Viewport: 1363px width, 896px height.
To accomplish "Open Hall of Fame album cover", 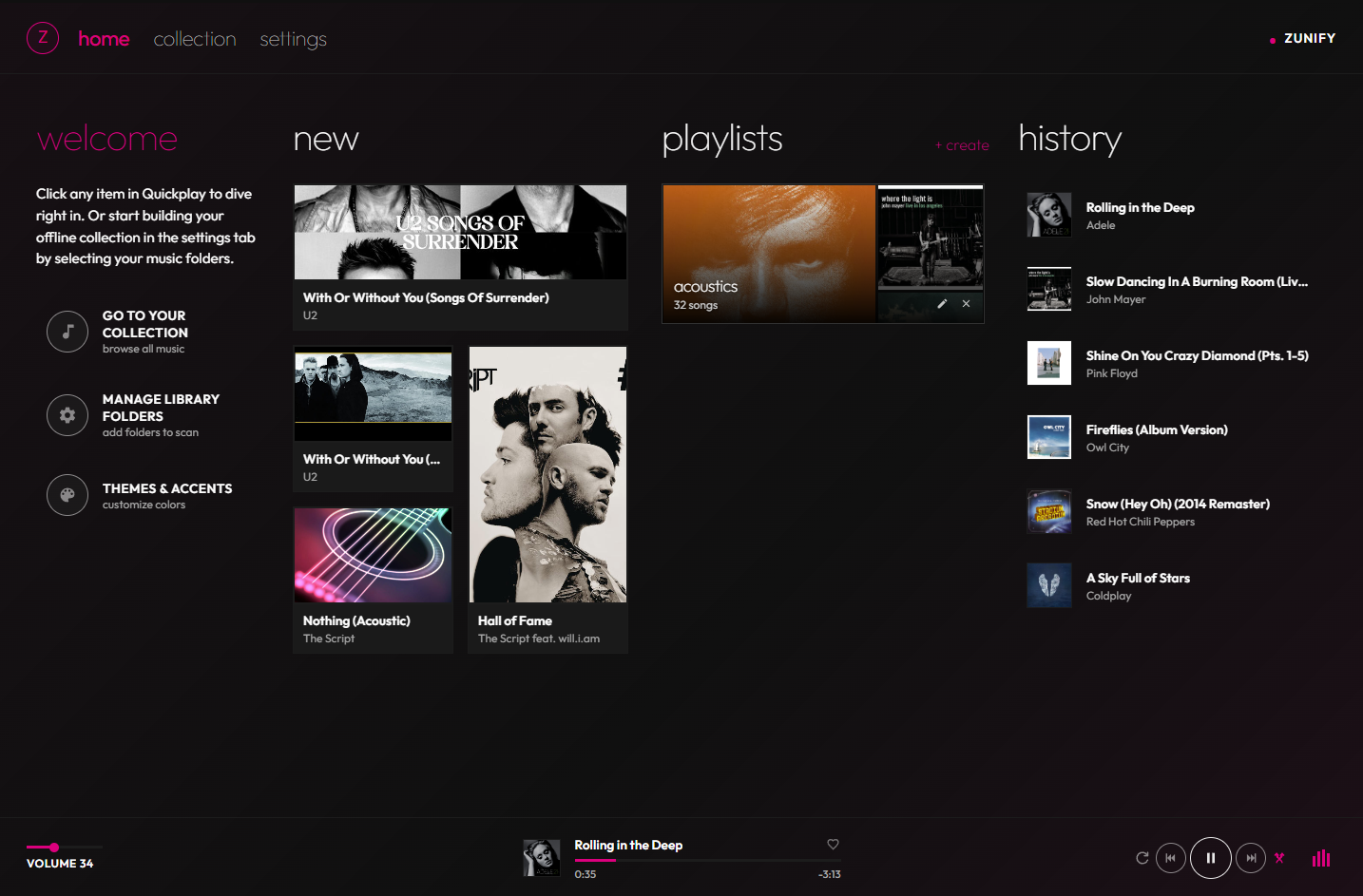I will point(547,474).
